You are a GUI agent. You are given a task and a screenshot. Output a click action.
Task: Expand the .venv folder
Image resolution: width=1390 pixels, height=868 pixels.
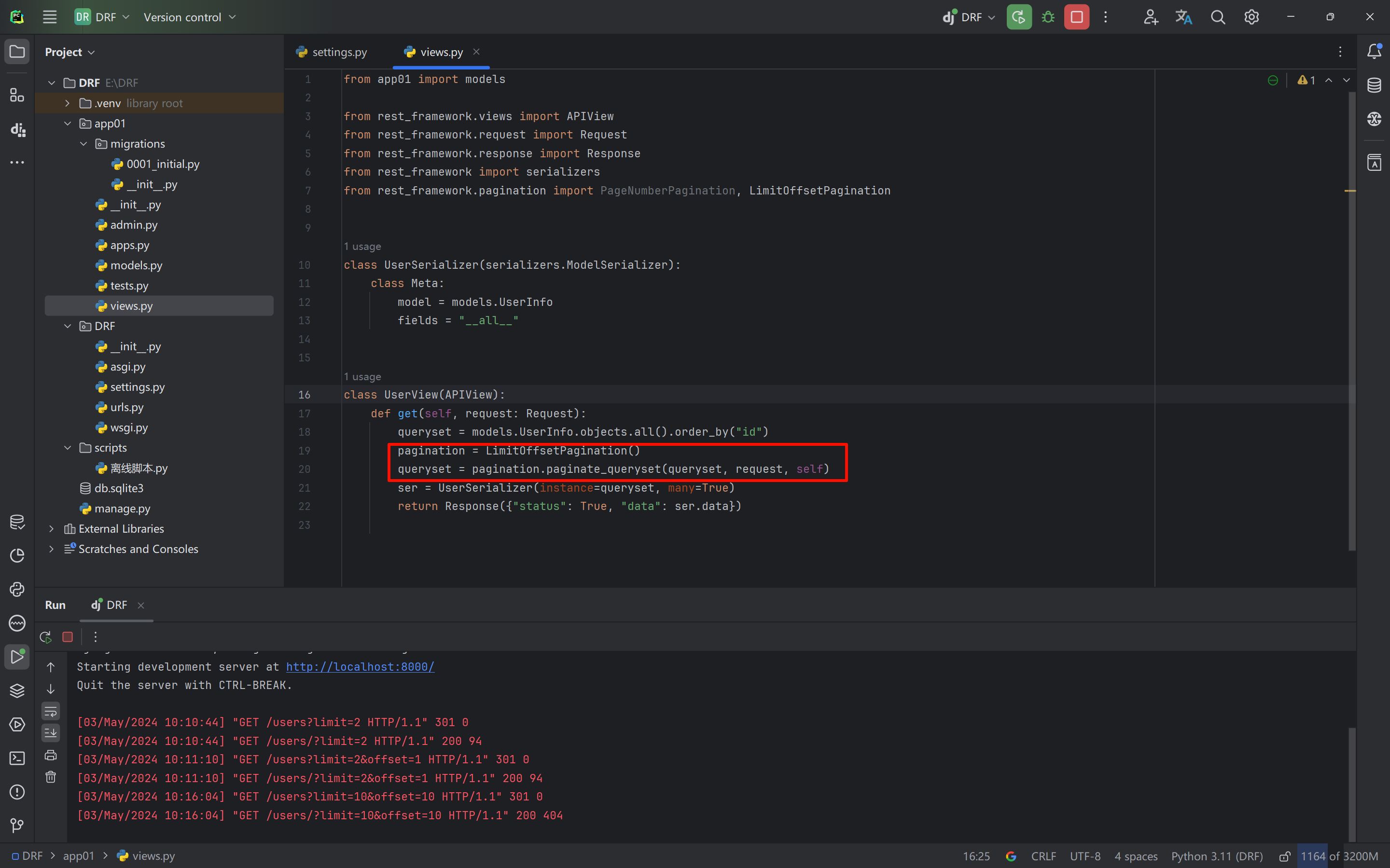68,103
